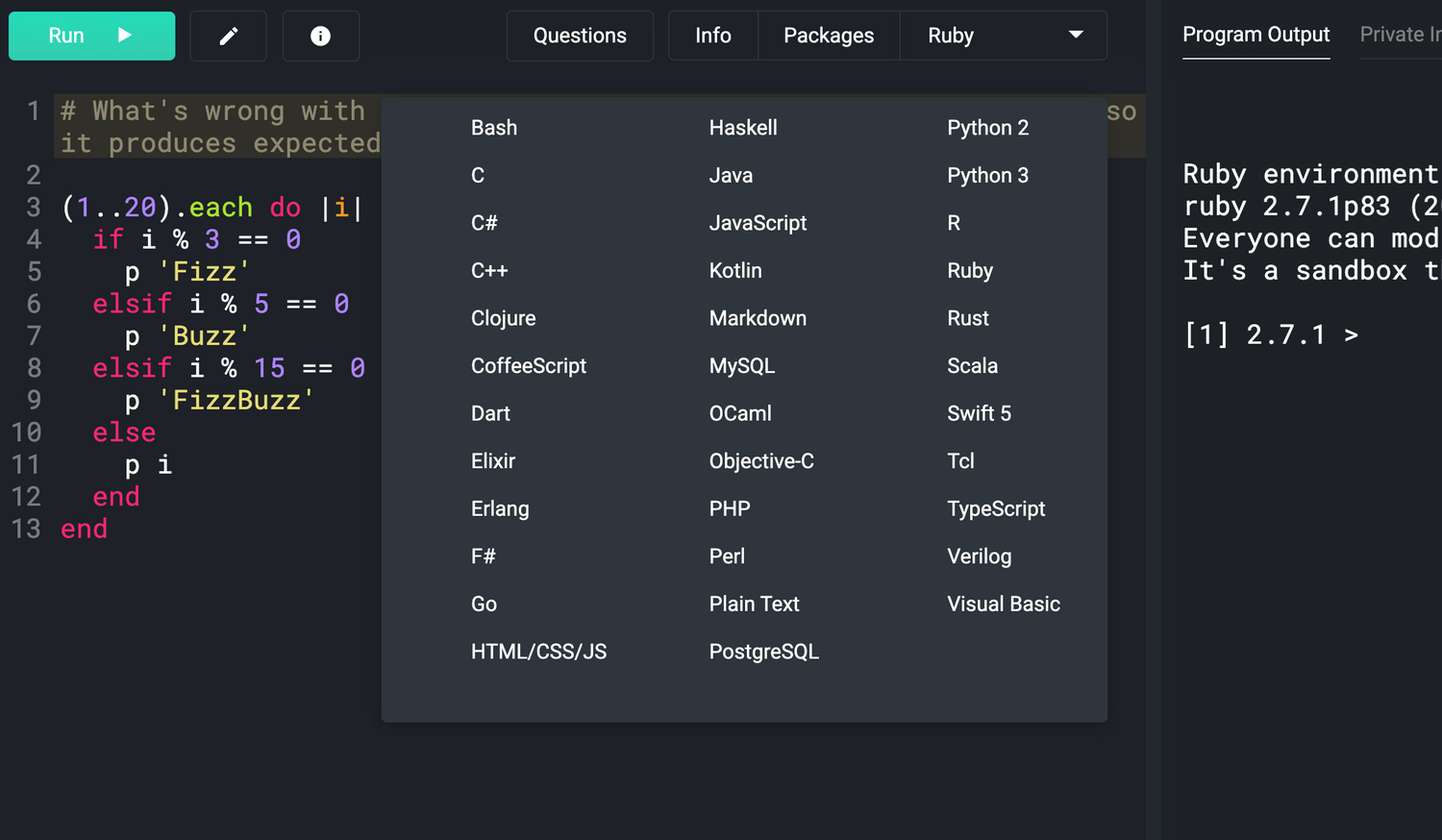
Task: Run the code with the Run button
Action: point(91,36)
